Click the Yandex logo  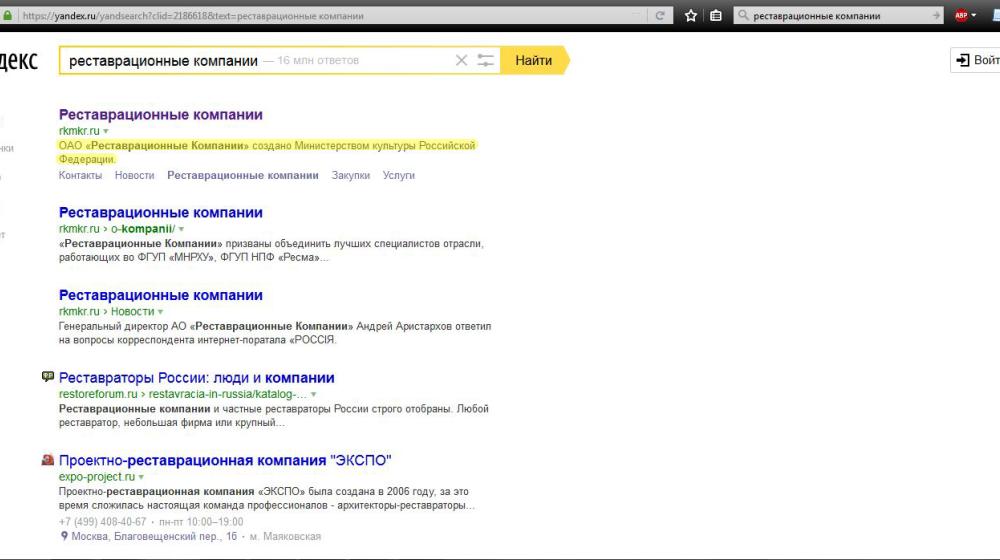point(18,61)
